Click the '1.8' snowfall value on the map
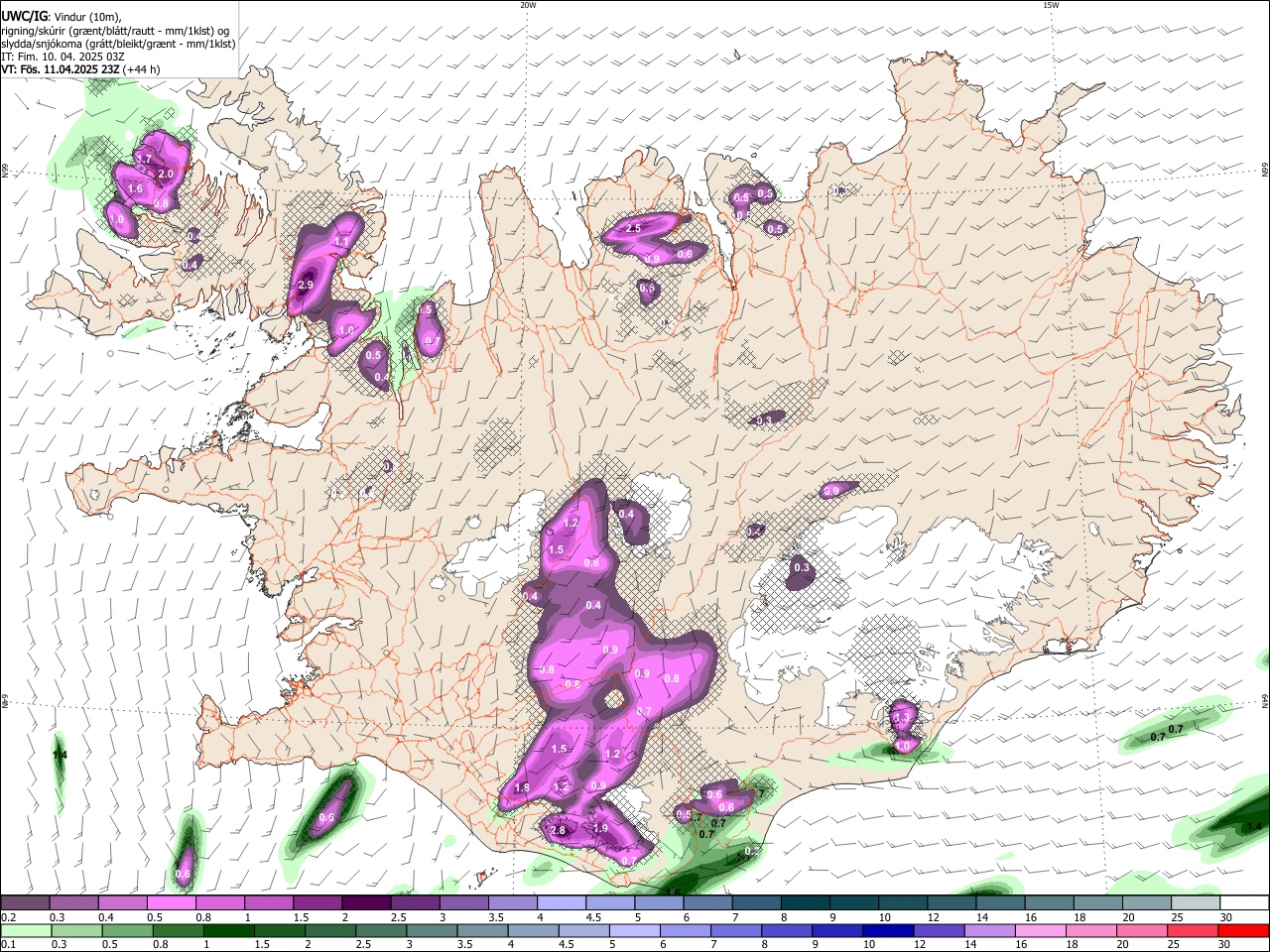The image size is (1270, 952). [522, 787]
